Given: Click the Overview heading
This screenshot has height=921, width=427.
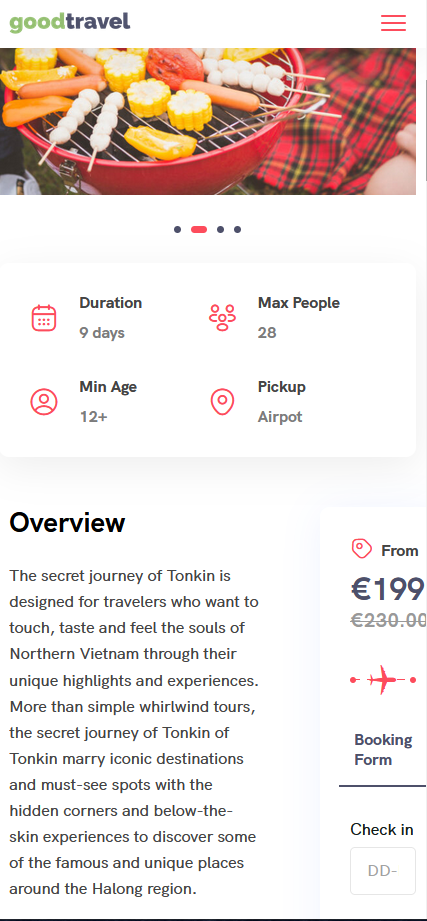Looking at the screenshot, I should 68,522.
